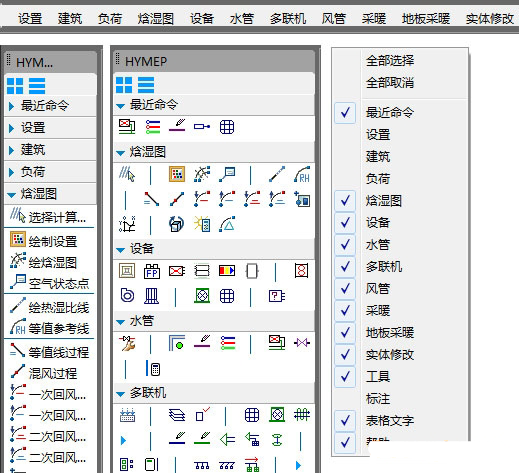The image size is (519, 473).
Task: Open the 地板采暖 menu in the top bar
Action: point(426,18)
